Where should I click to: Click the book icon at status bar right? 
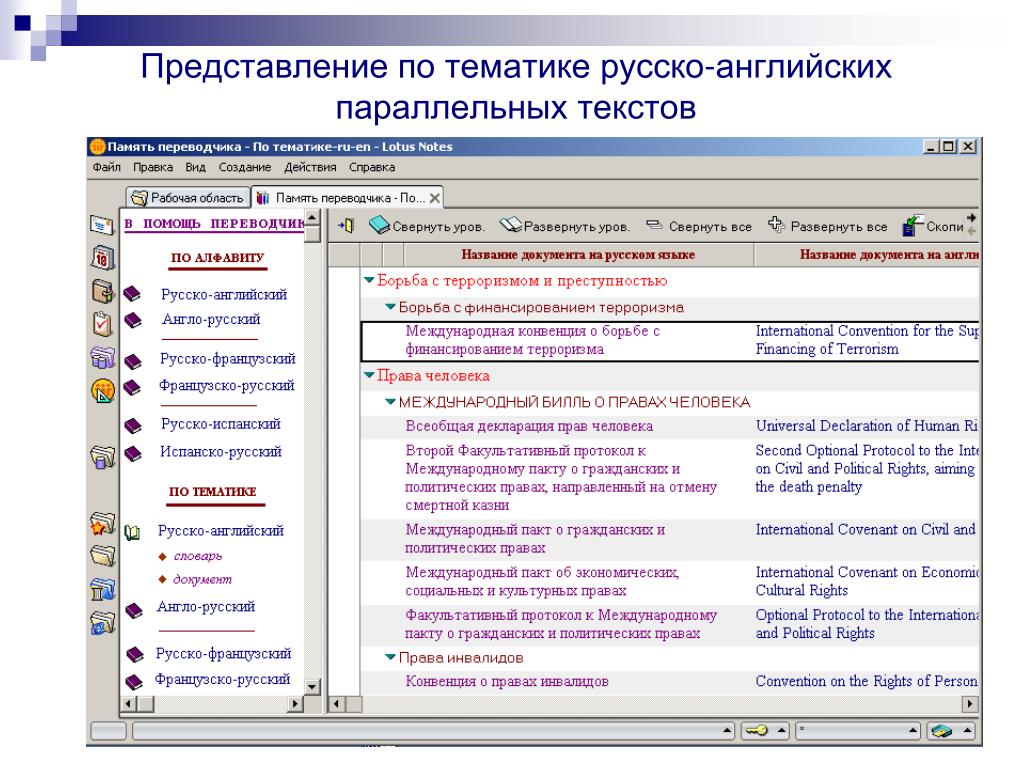942,730
